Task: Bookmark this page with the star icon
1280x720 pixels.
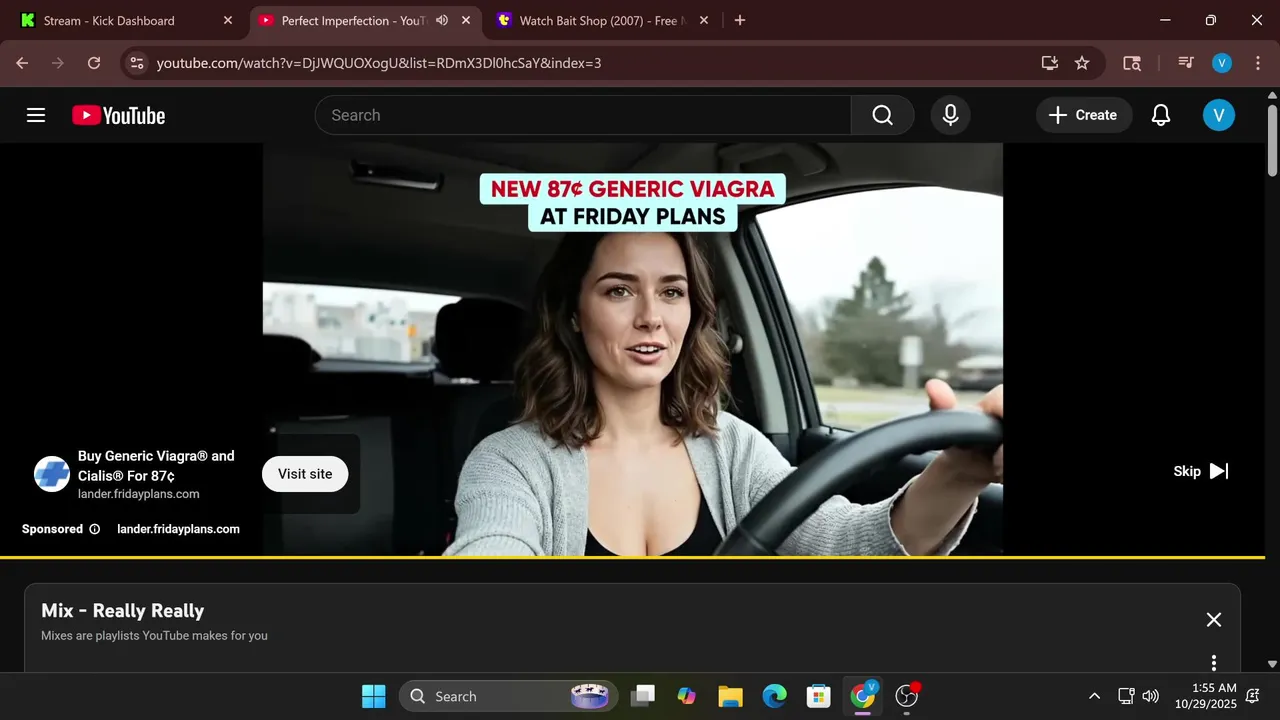Action: point(1082,63)
